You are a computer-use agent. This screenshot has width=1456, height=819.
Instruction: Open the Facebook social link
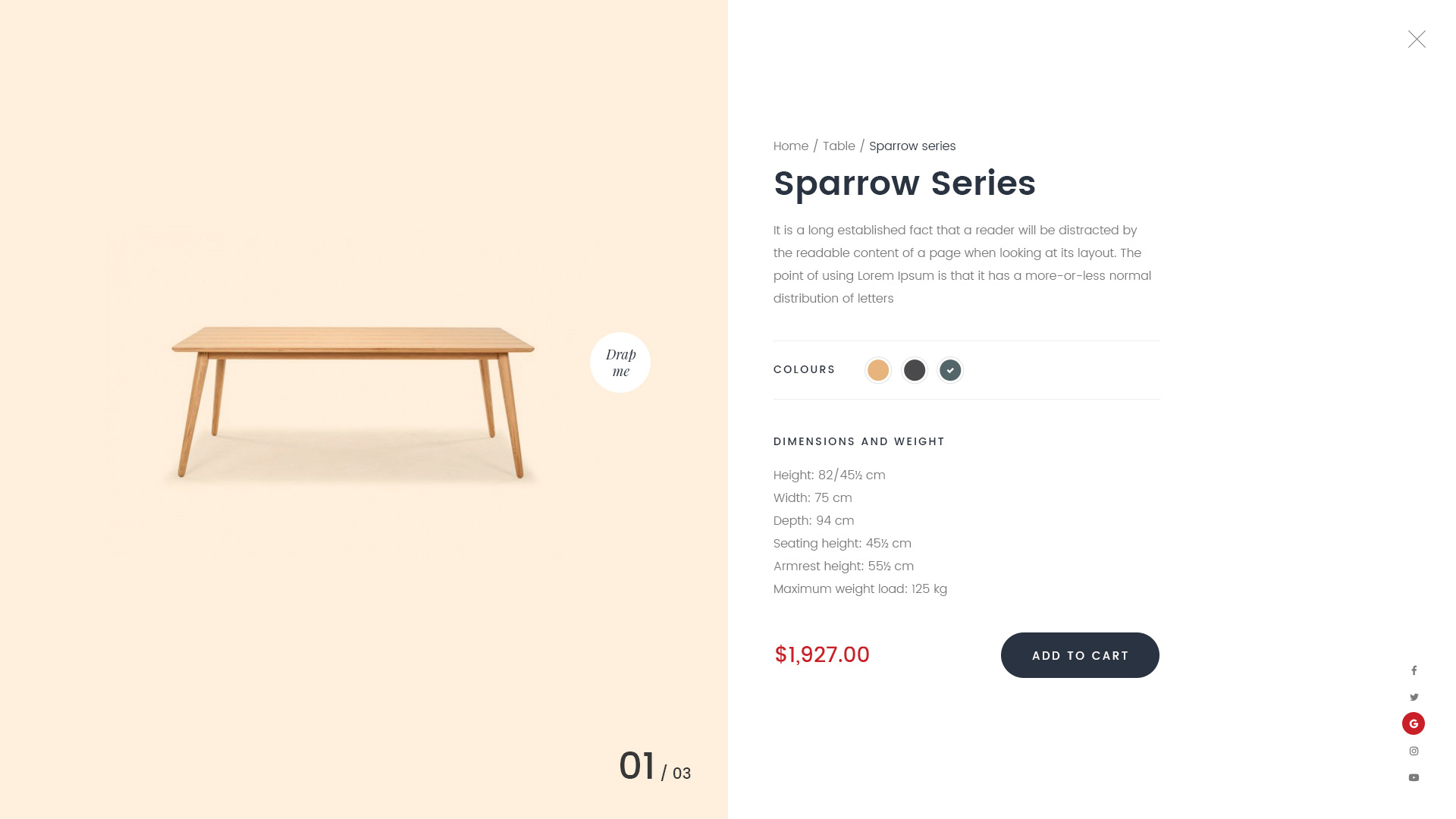pos(1414,670)
